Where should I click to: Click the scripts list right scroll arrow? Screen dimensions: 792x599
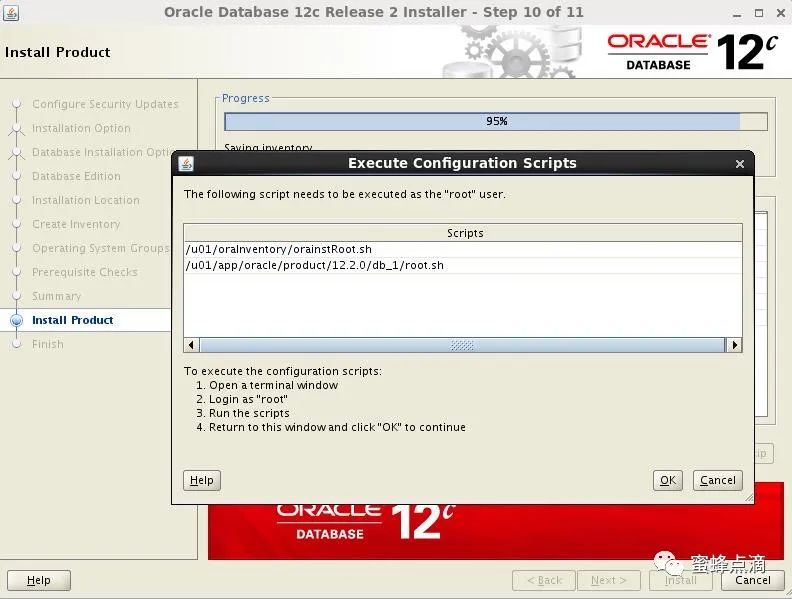coord(734,345)
